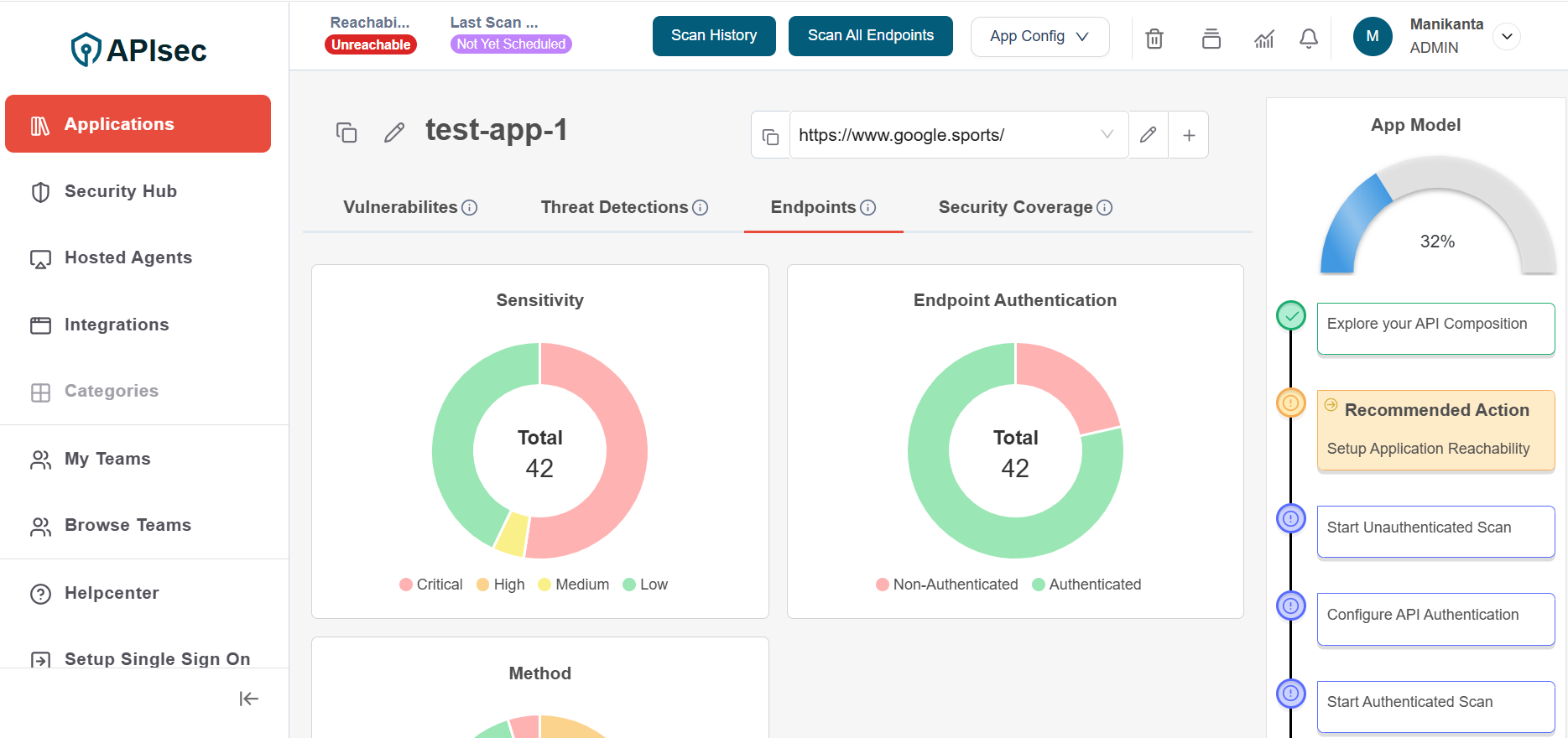Screen dimensions: 1568x738
Task: Click the trash delete icon in header
Action: point(1154,38)
